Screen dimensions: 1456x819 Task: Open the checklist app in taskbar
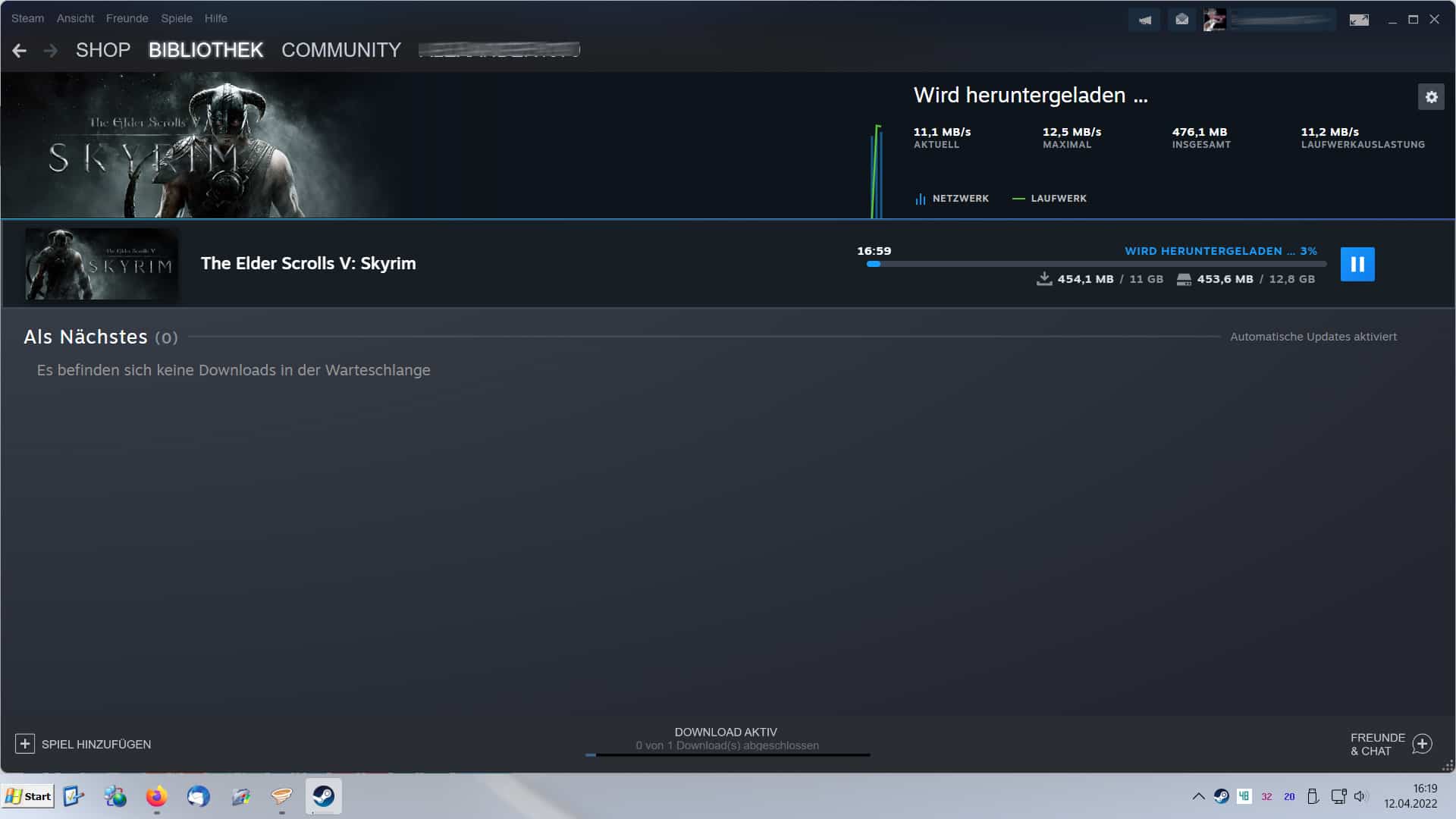coord(74,796)
